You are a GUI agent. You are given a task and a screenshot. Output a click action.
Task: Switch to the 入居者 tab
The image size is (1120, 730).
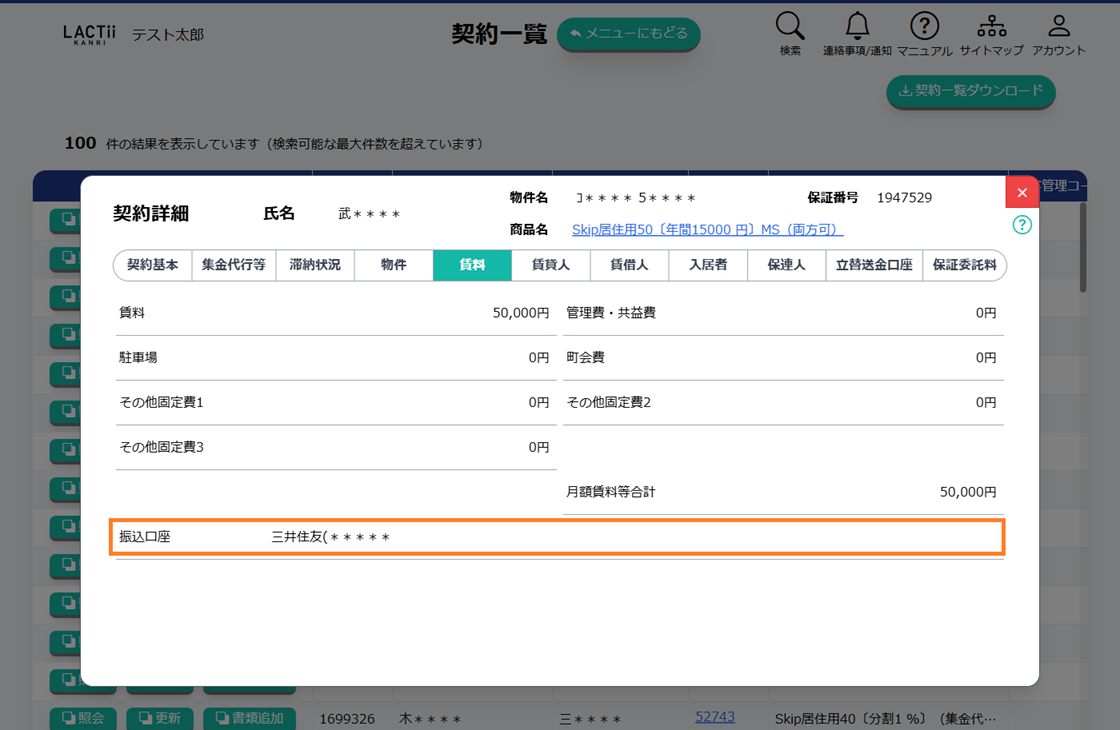(708, 265)
